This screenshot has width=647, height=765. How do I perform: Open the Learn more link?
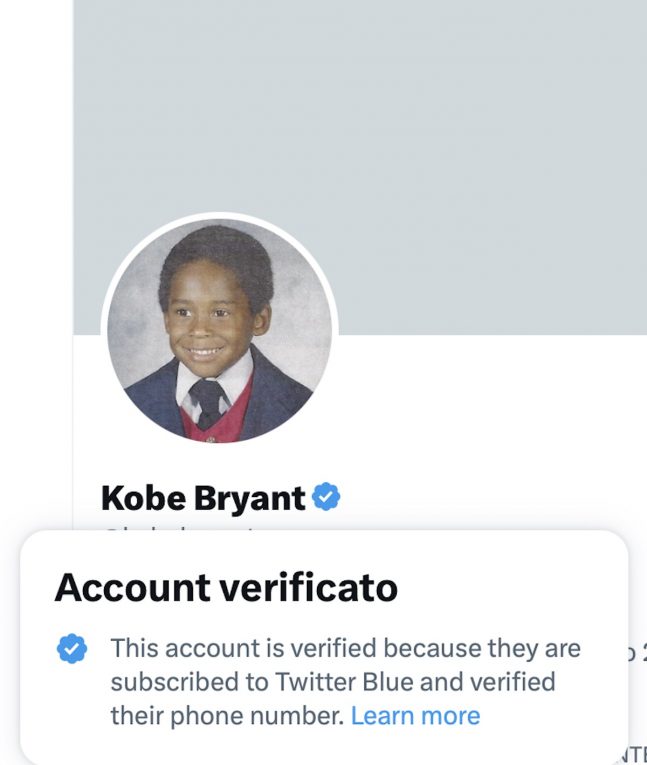(x=415, y=716)
